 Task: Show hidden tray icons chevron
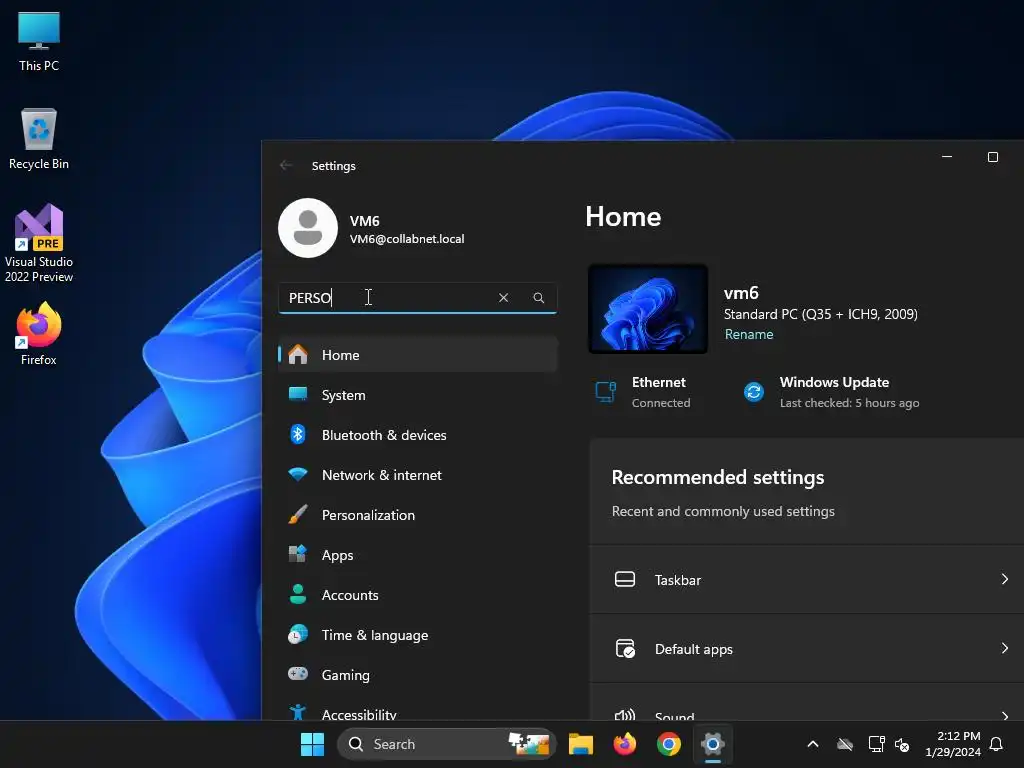click(x=813, y=744)
